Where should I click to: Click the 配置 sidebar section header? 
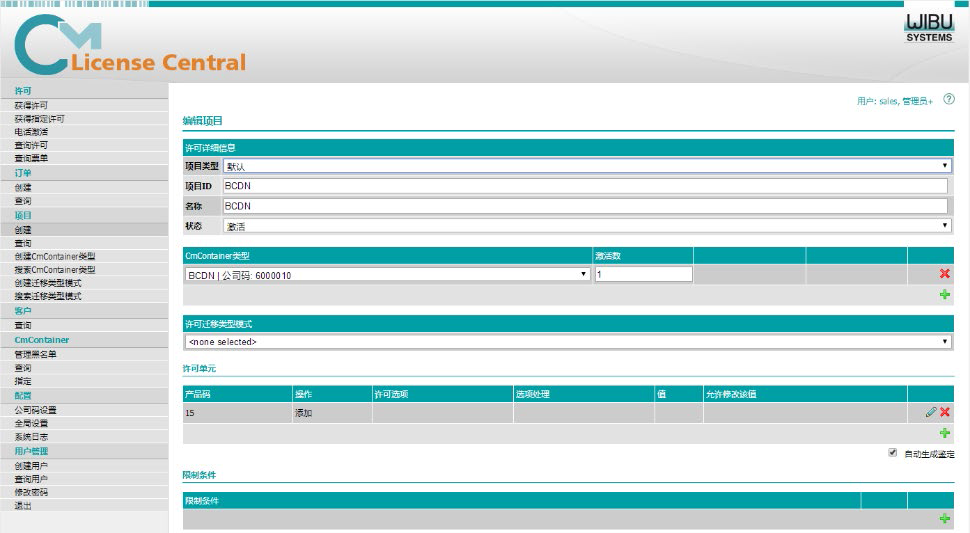(x=23, y=396)
